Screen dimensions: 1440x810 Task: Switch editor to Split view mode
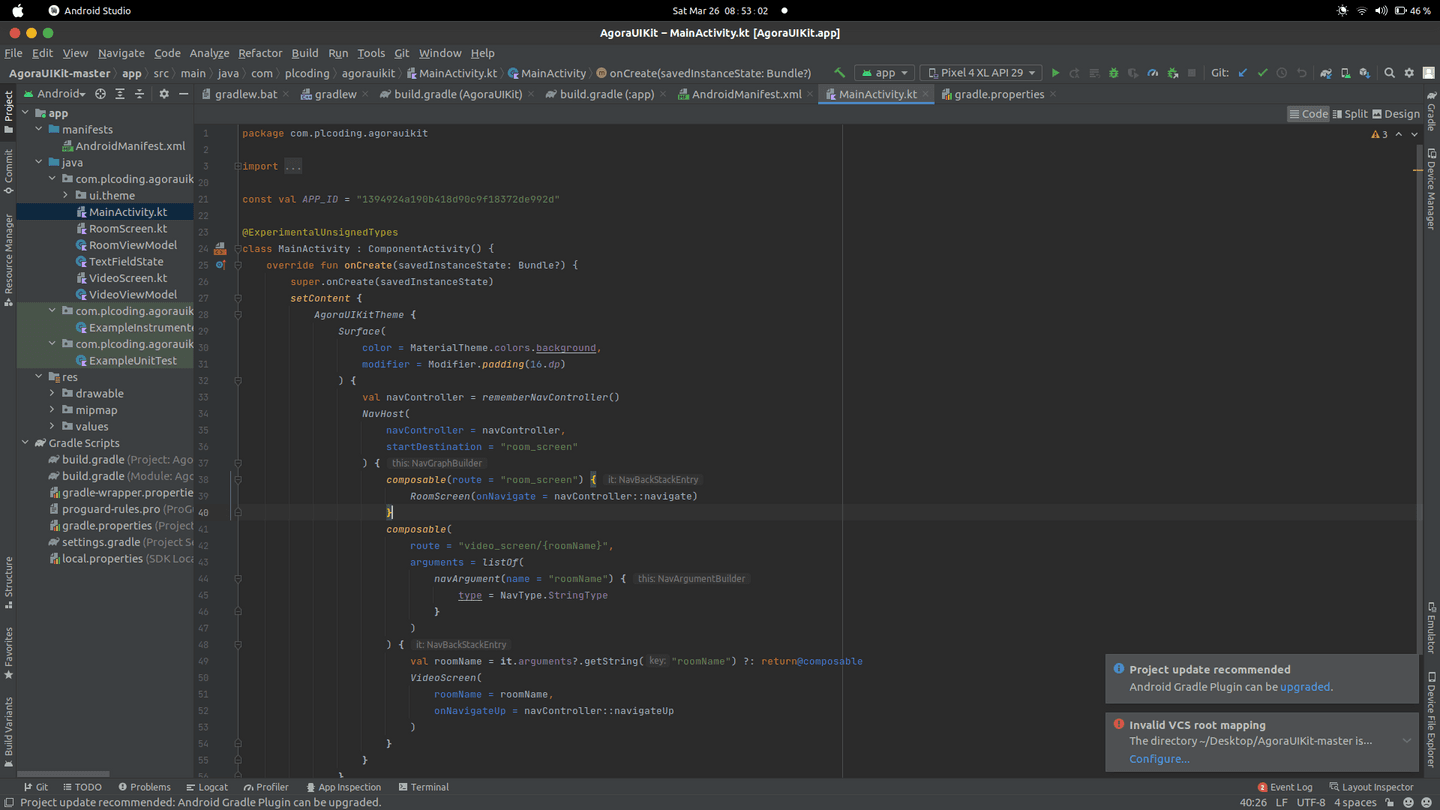coord(1350,114)
